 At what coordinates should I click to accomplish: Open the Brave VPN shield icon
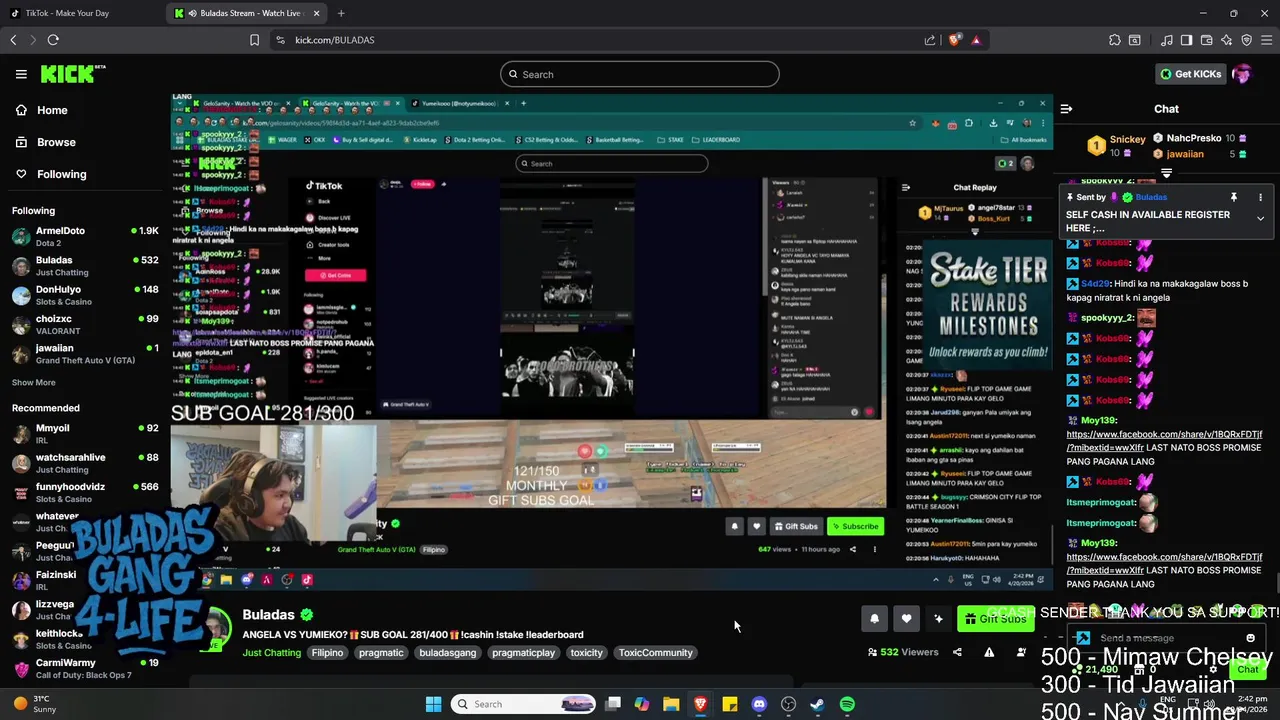click(x=1246, y=40)
